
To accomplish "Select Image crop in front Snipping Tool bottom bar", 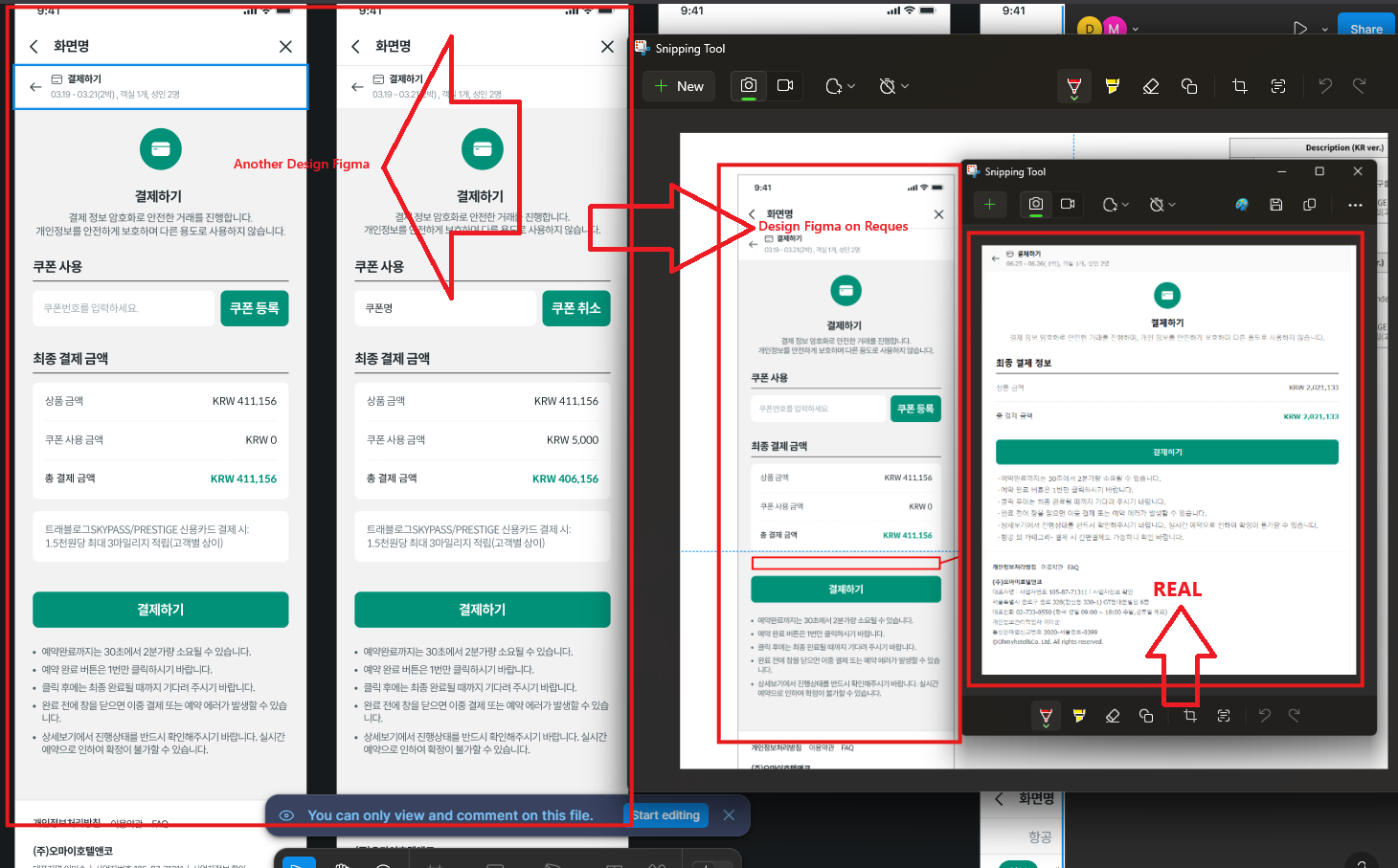I will point(1190,716).
